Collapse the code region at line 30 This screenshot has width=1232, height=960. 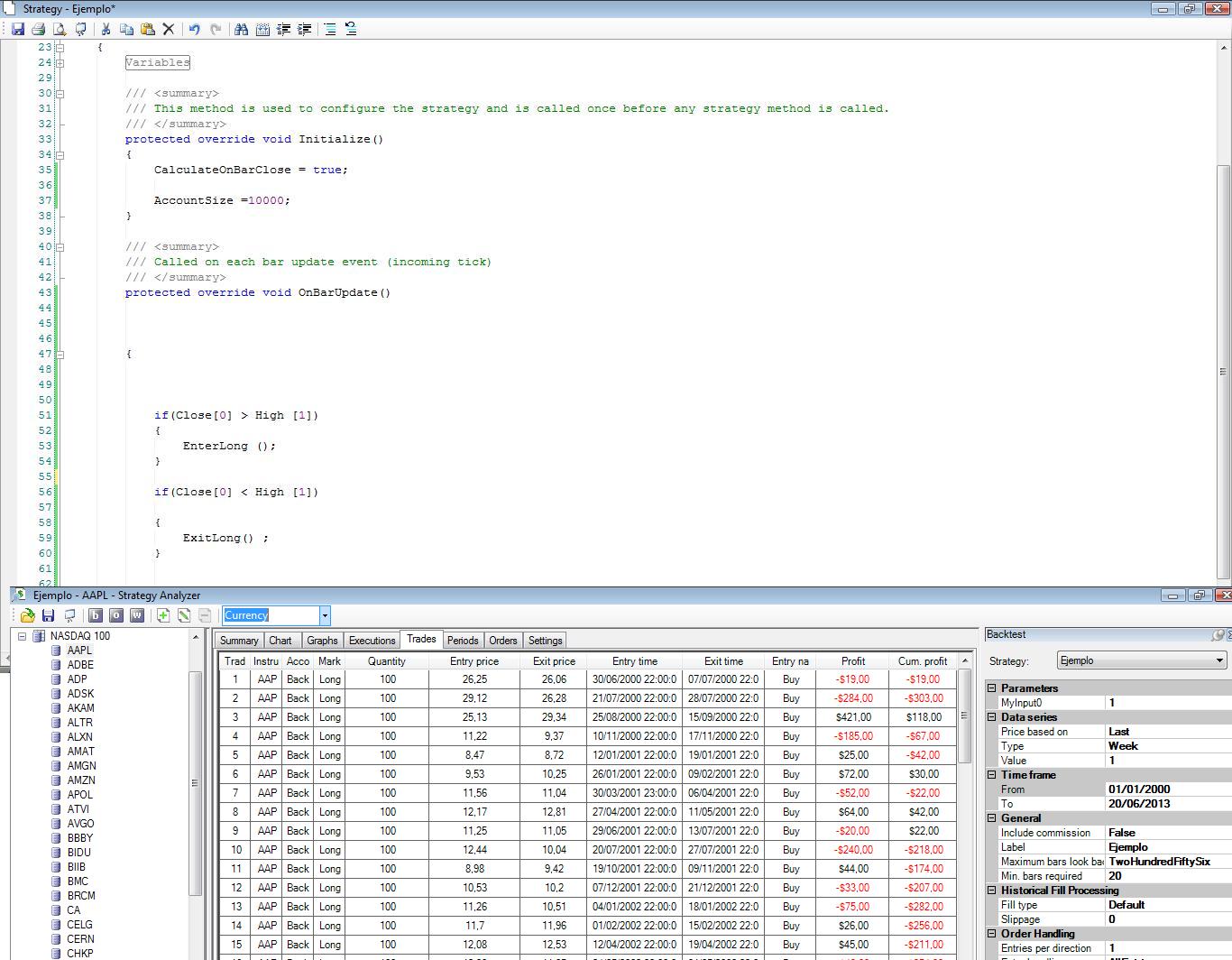click(x=60, y=94)
